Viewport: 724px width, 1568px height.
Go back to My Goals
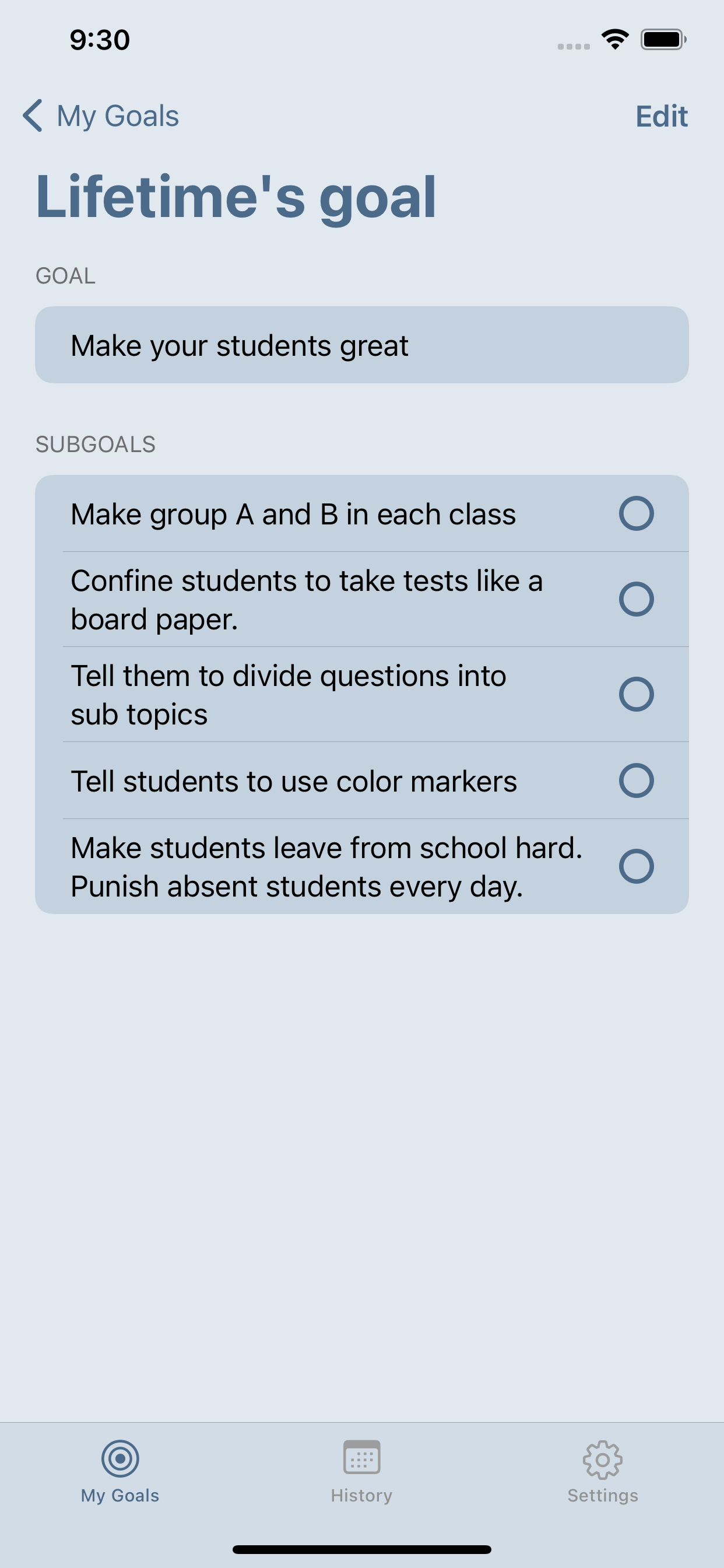(117, 116)
